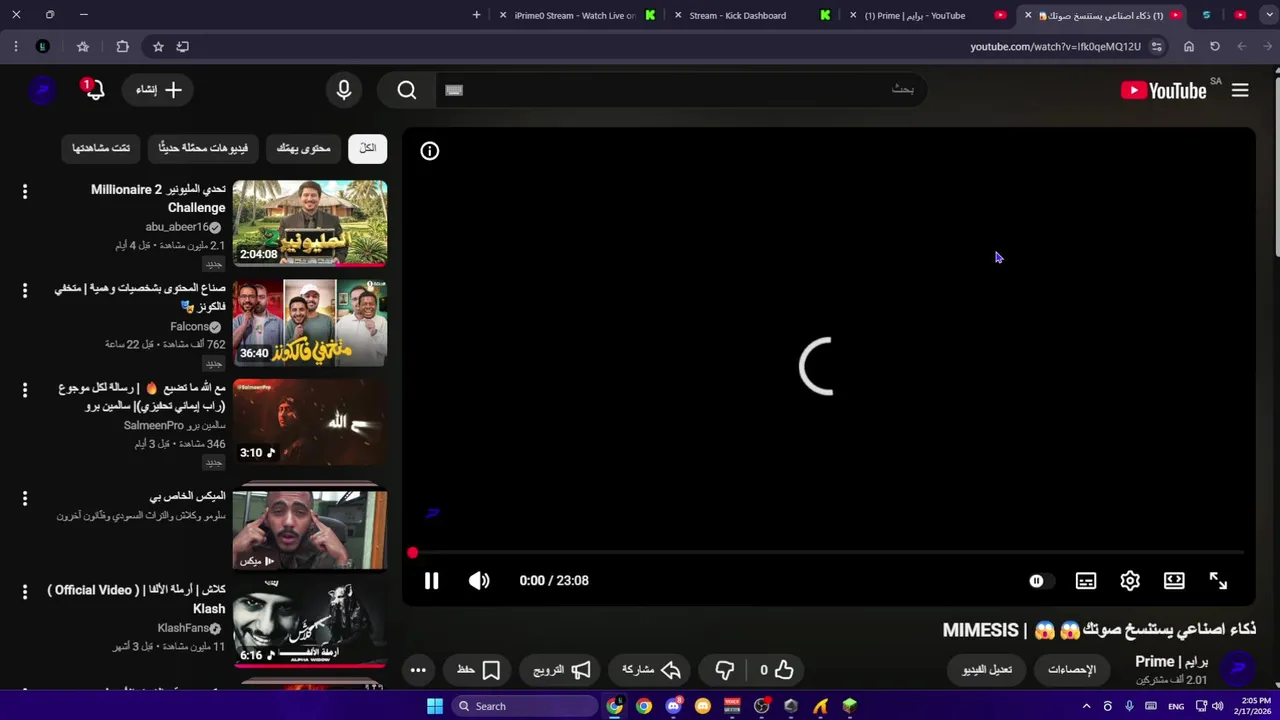The image size is (1280, 720).
Task: Open options menu for SalmeenPro video
Action: [25, 390]
